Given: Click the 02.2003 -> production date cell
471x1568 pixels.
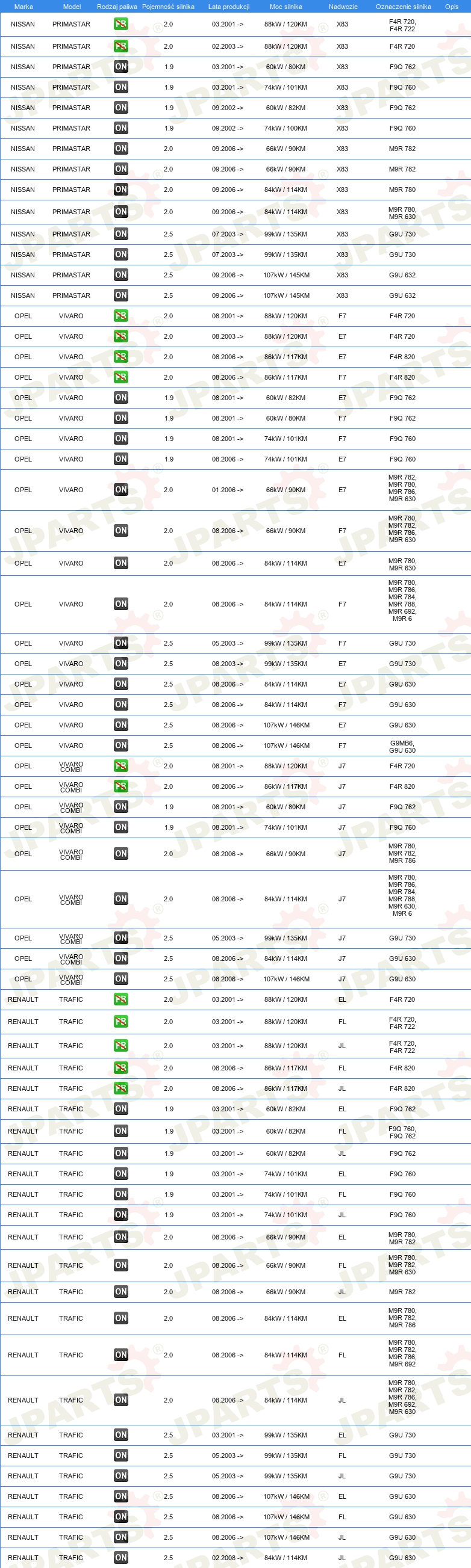Looking at the screenshot, I should click(227, 46).
